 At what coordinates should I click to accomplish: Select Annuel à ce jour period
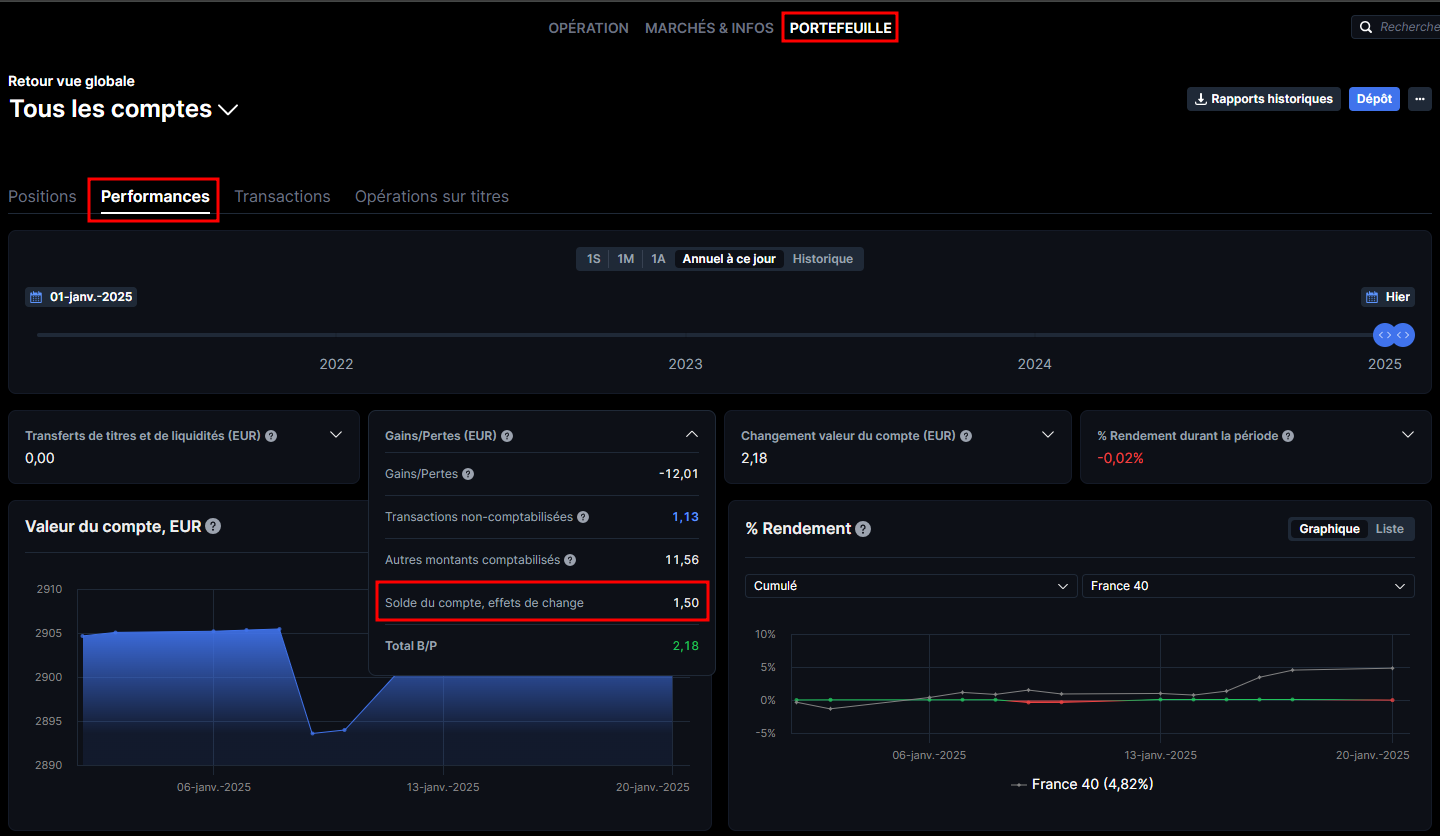pyautogui.click(x=729, y=259)
